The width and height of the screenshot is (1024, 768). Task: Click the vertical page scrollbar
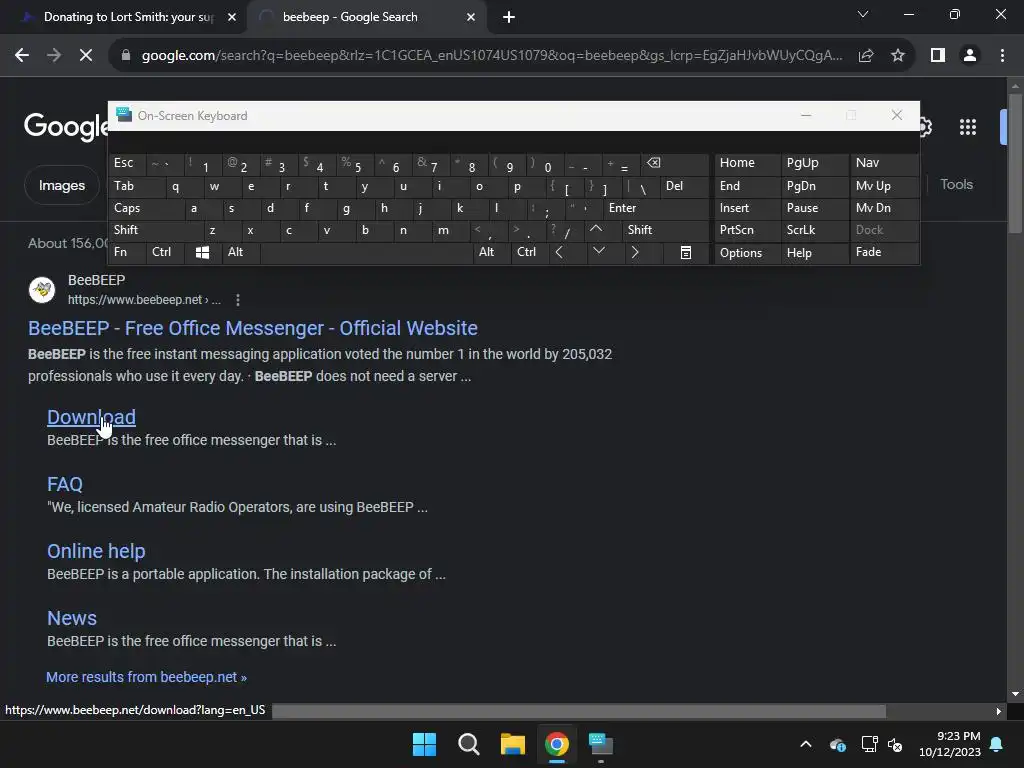(1015, 163)
